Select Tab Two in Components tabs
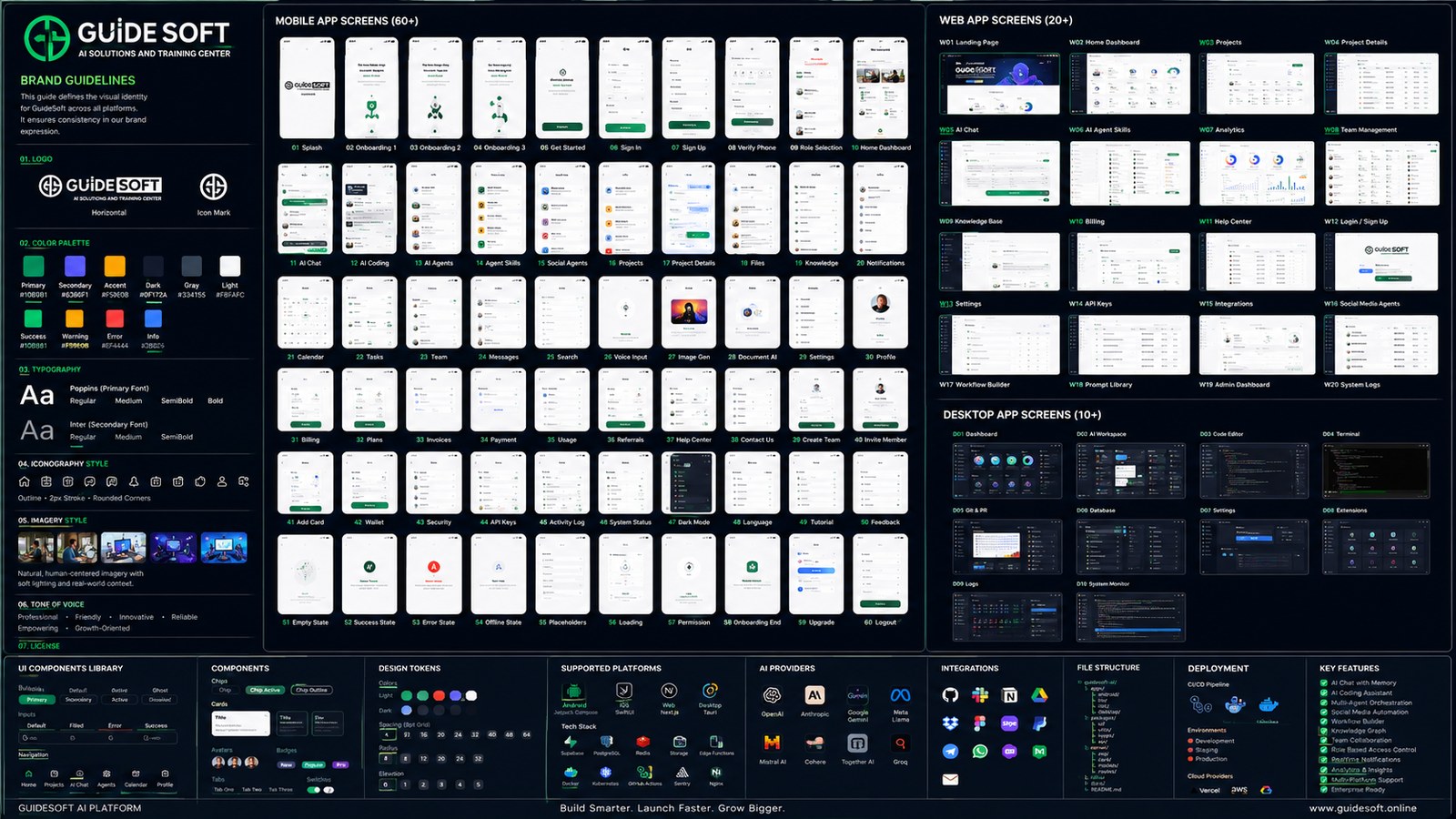Viewport: 1456px width, 819px height. tap(252, 790)
